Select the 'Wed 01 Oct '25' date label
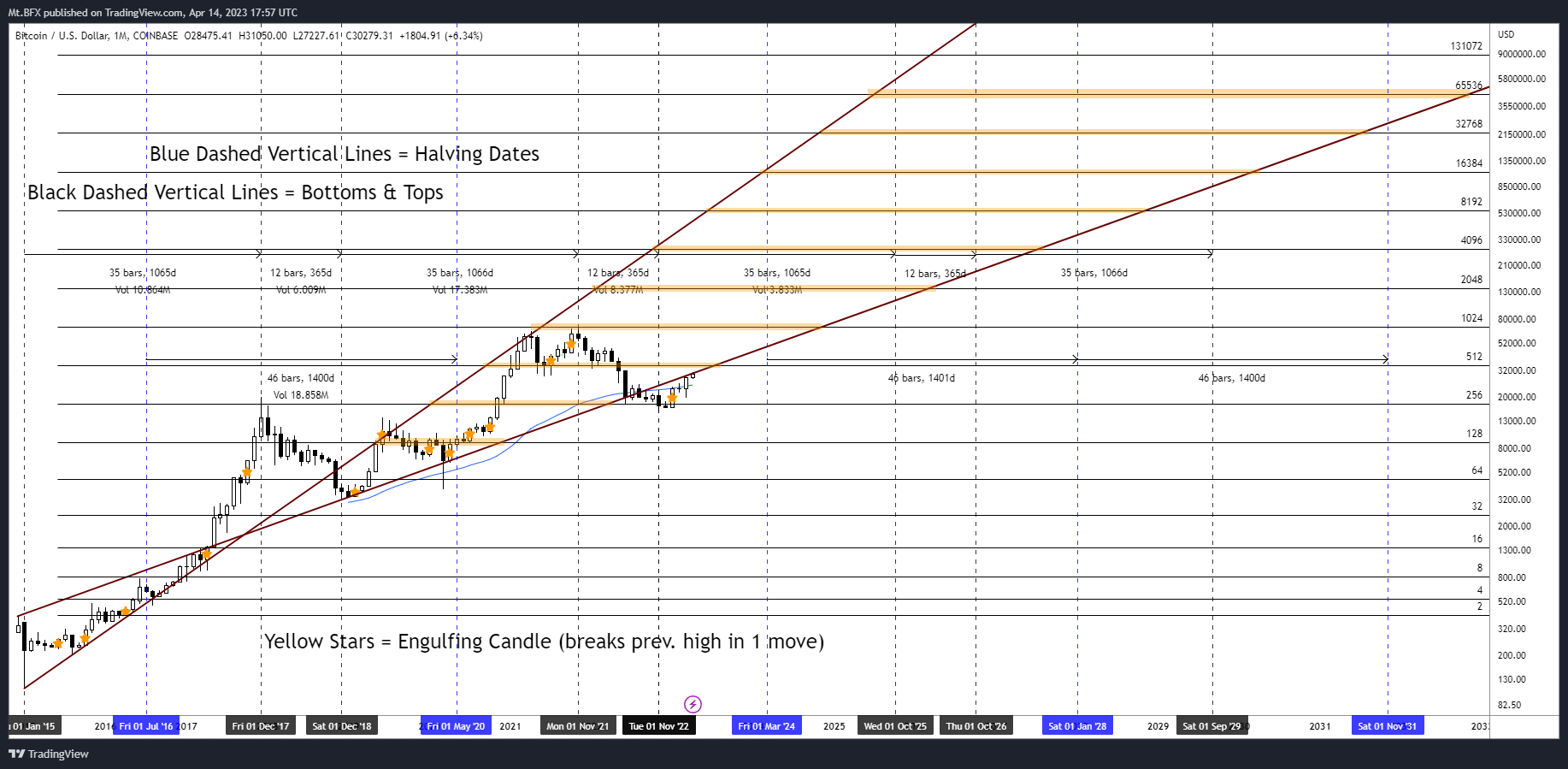This screenshot has width=1568, height=769. point(895,726)
